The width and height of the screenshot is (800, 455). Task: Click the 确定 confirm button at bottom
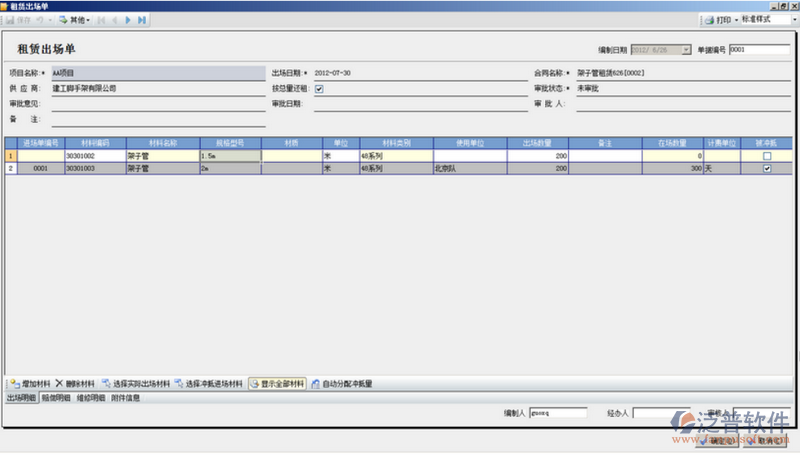click(718, 441)
